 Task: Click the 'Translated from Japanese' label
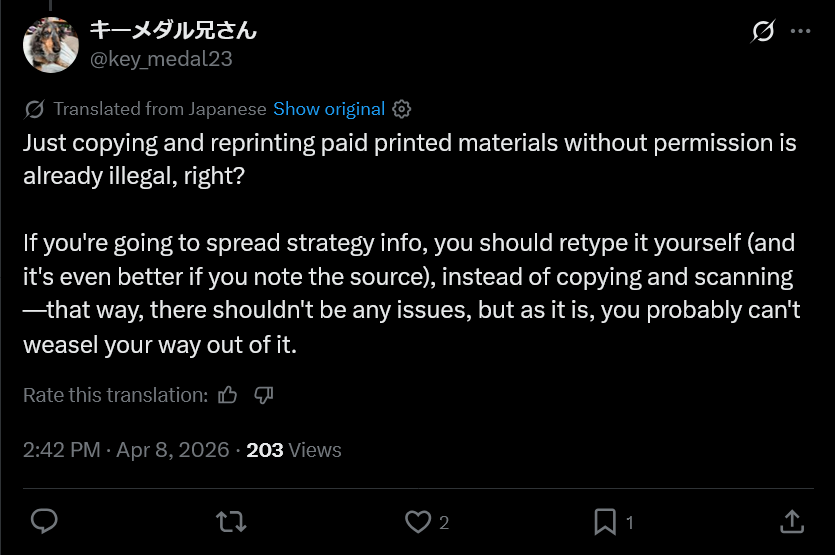160,109
